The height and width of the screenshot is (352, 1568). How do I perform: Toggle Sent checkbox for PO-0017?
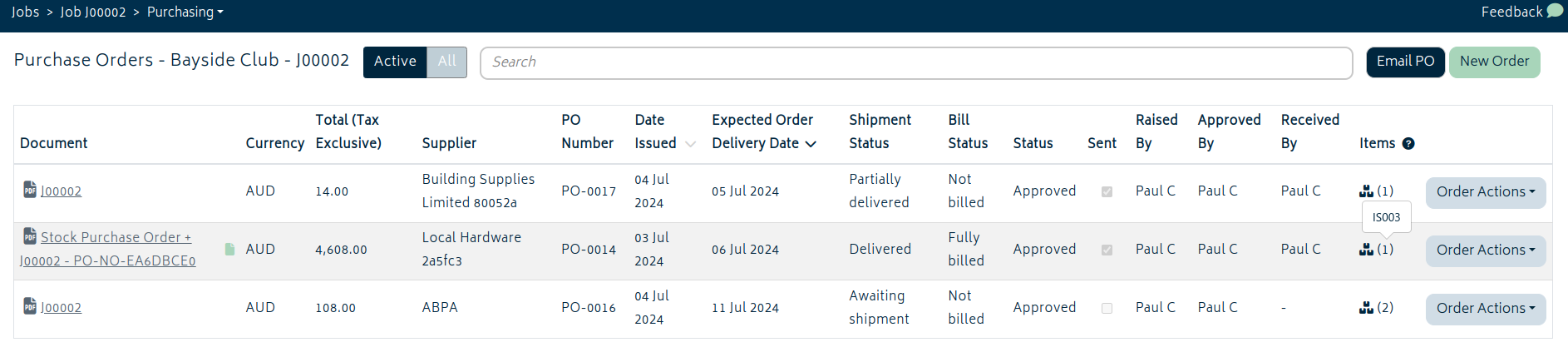coord(1107,191)
